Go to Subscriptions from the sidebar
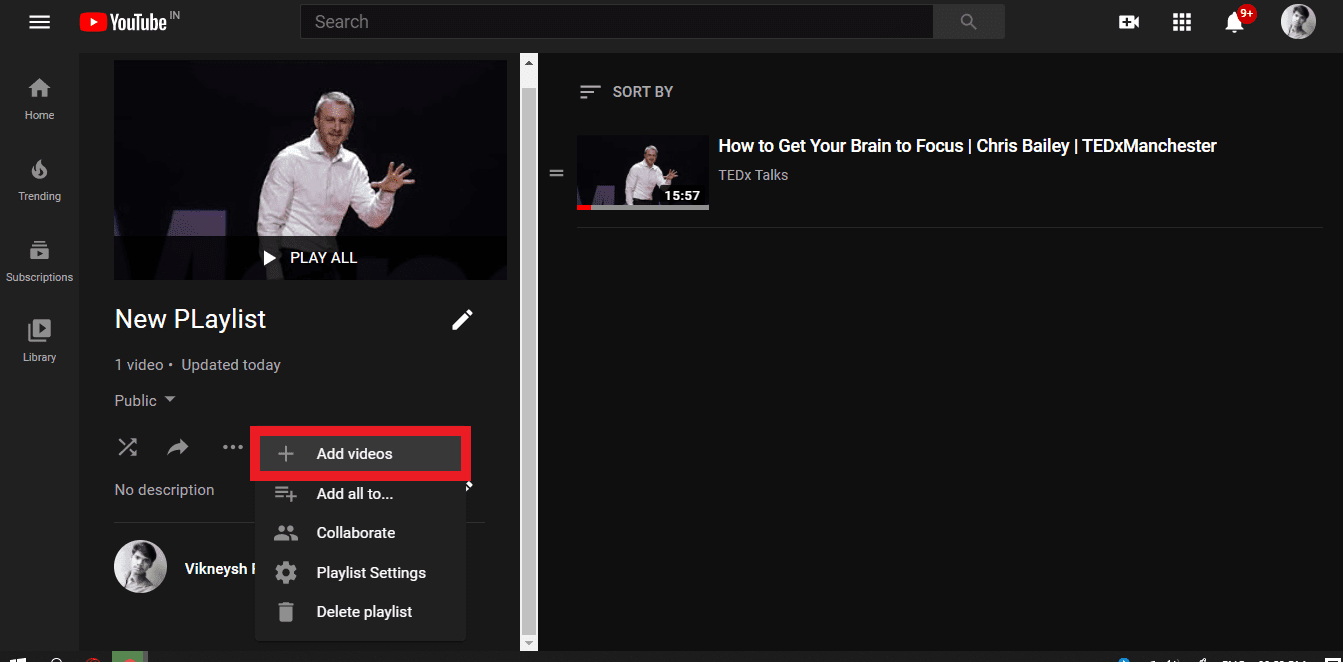The width and height of the screenshot is (1343, 662). (38, 260)
